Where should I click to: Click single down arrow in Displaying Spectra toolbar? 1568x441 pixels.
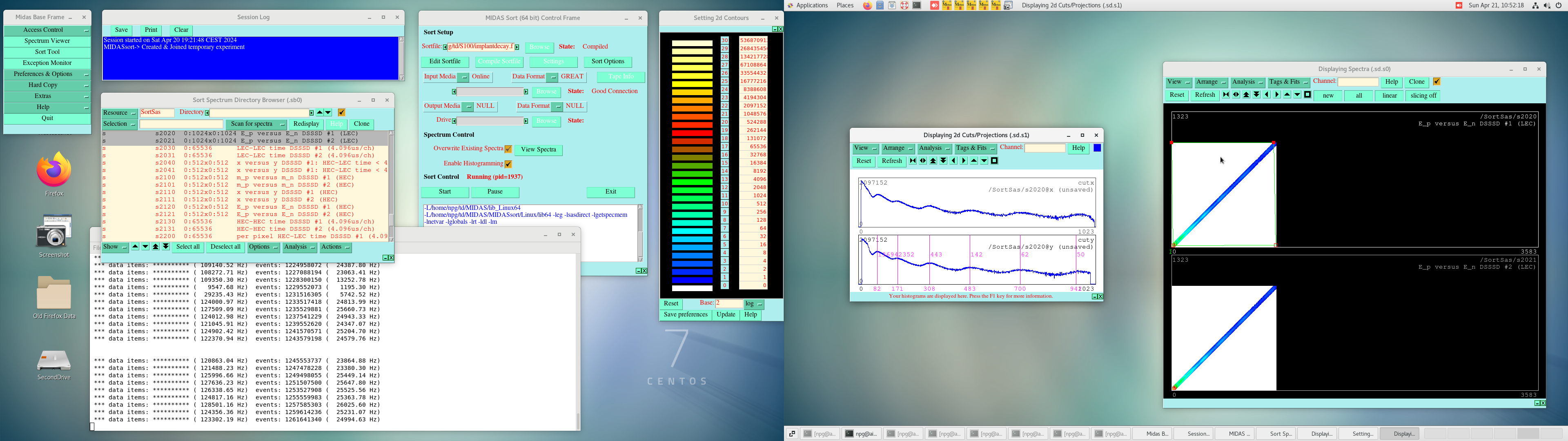[1297, 95]
